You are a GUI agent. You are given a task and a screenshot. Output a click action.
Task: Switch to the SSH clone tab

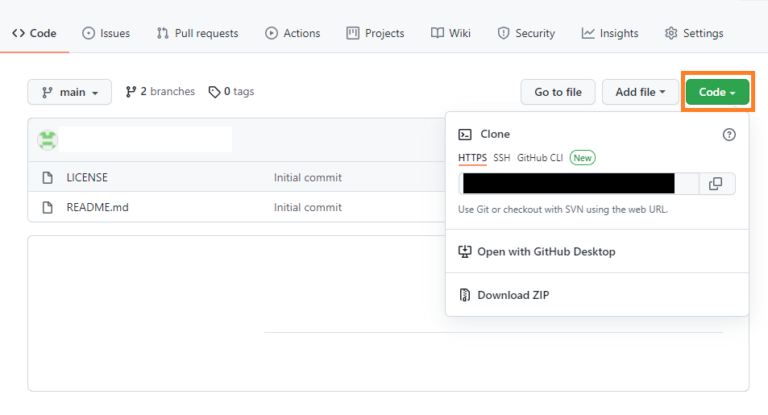pyautogui.click(x=501, y=158)
